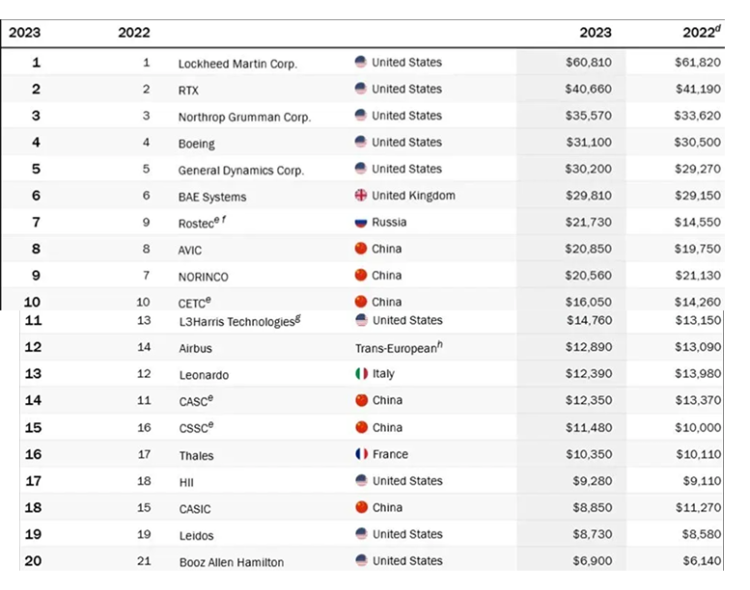Click the France flag beside Thales
Screen dimensions: 750x590
click(362, 454)
